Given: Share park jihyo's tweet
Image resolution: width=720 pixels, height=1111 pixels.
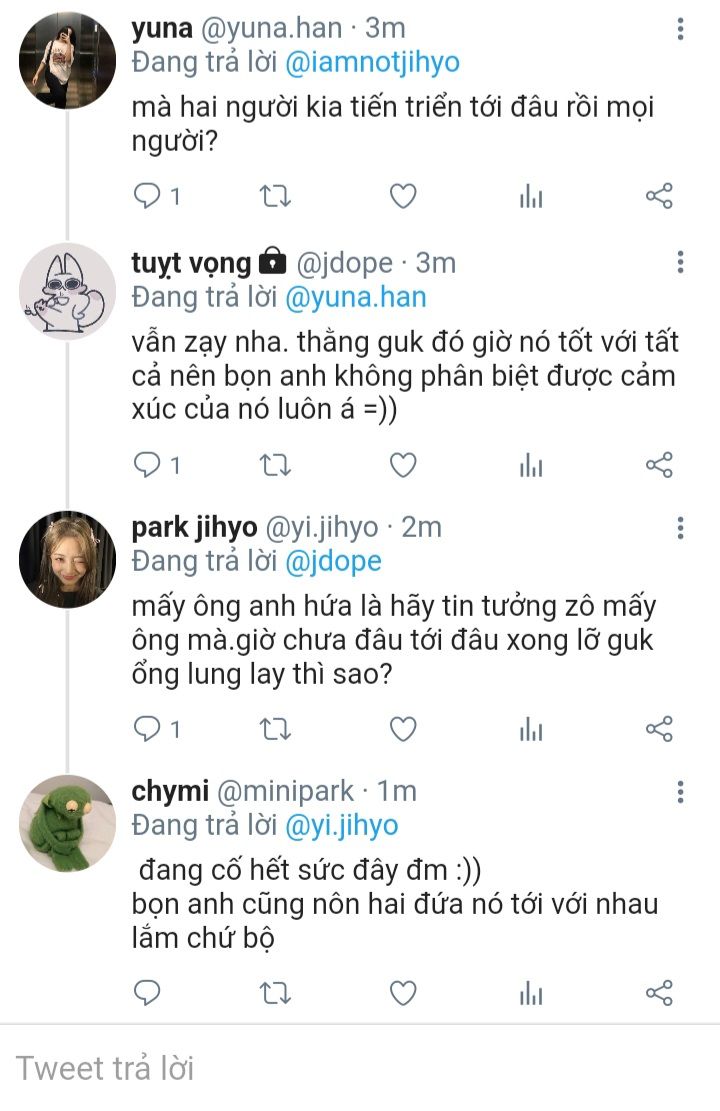Looking at the screenshot, I should tap(659, 730).
